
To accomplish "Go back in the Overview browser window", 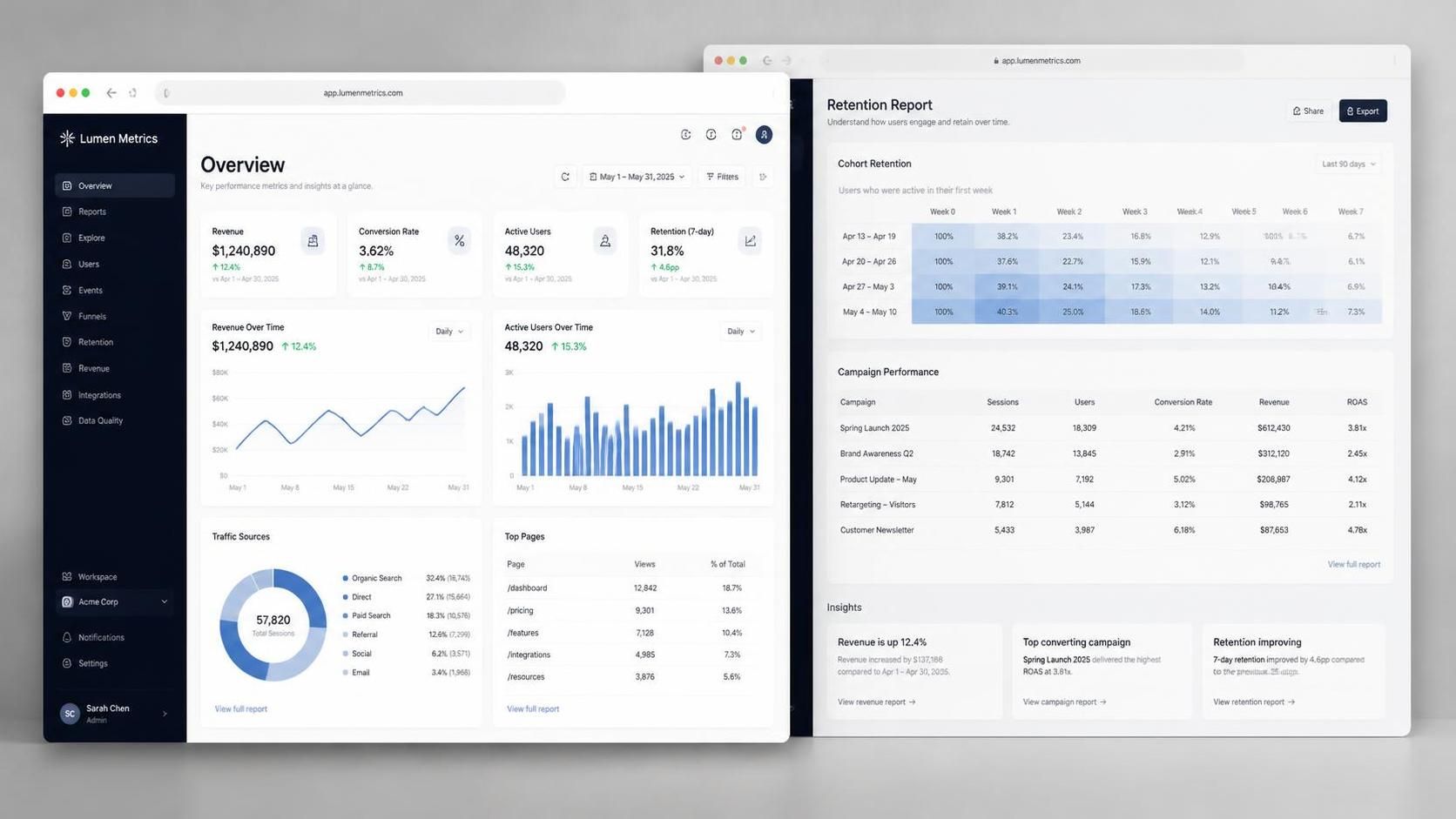I will pos(111,93).
